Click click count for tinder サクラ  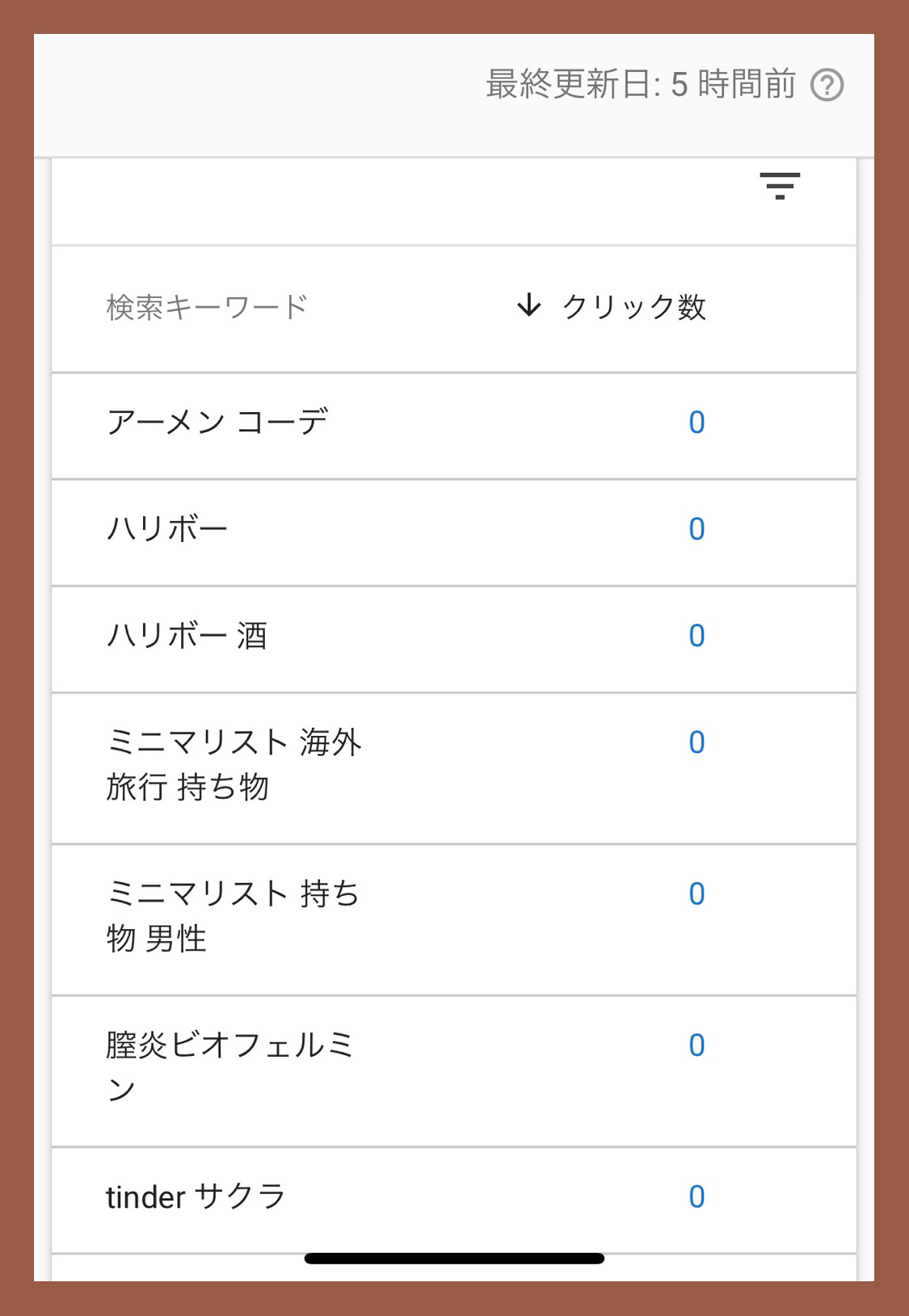(696, 1196)
